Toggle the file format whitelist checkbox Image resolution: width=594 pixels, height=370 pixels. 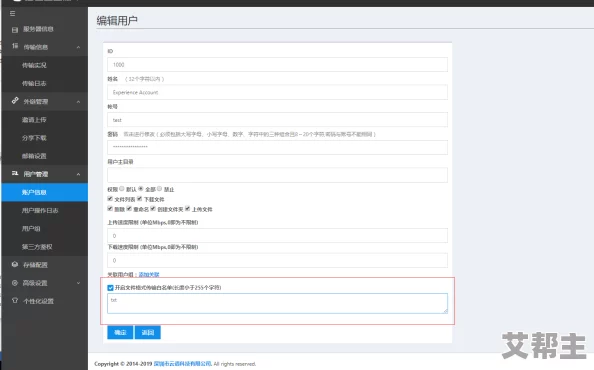[110, 288]
